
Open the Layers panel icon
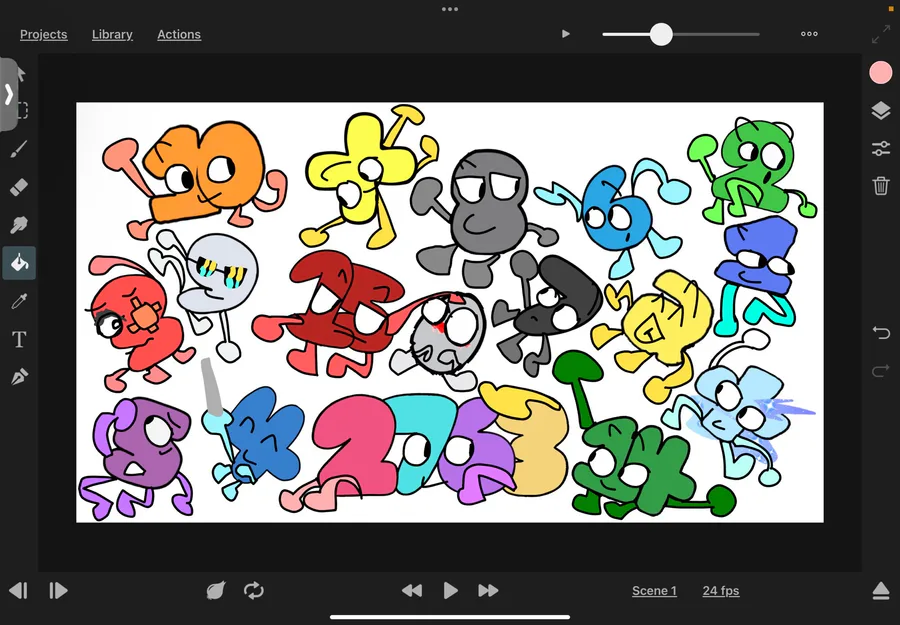click(x=880, y=110)
